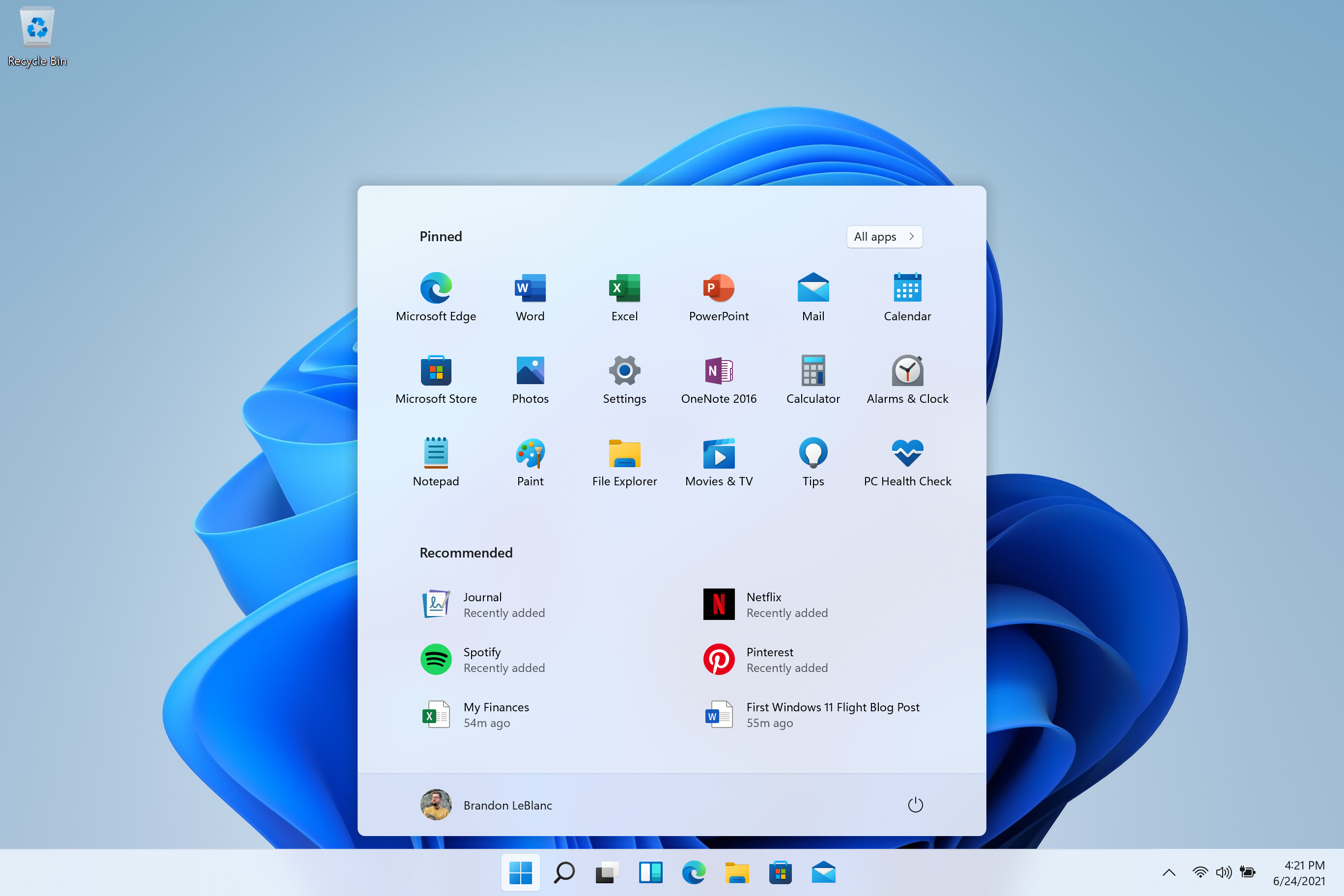Launch Movies & TV app
Screen dimensions: 1344x896
718,456
